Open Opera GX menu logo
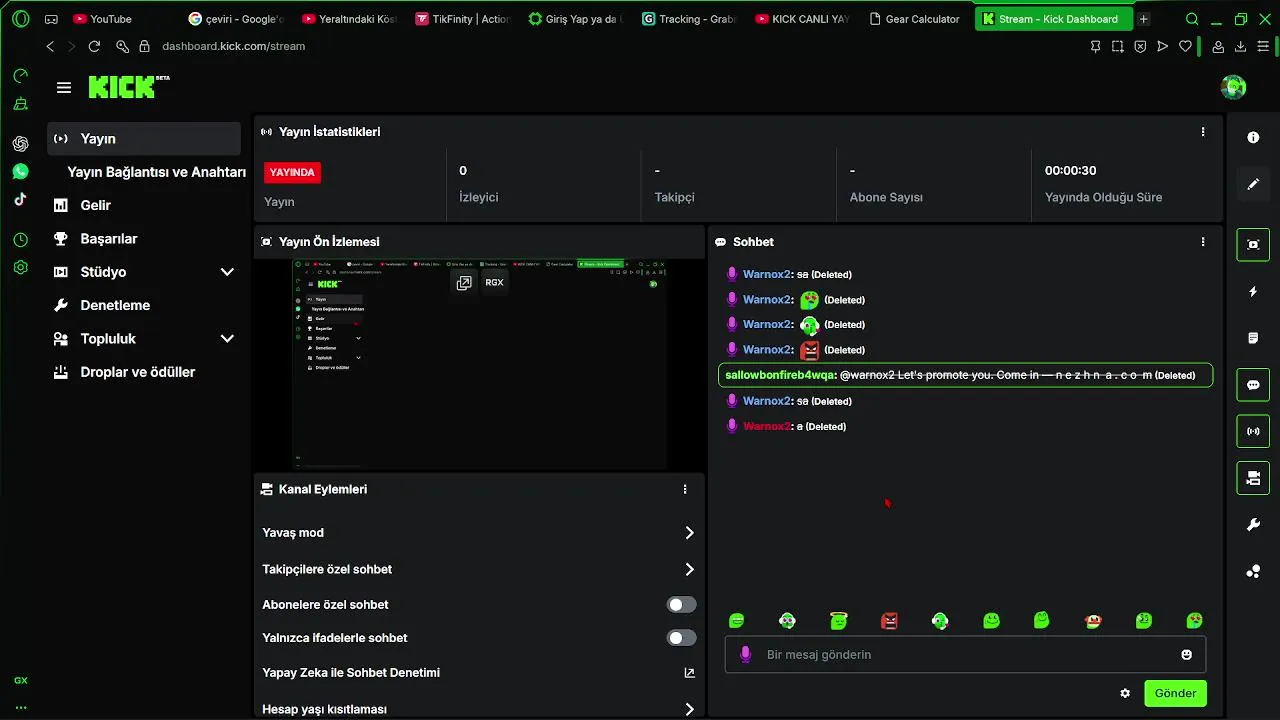 tap(21, 19)
